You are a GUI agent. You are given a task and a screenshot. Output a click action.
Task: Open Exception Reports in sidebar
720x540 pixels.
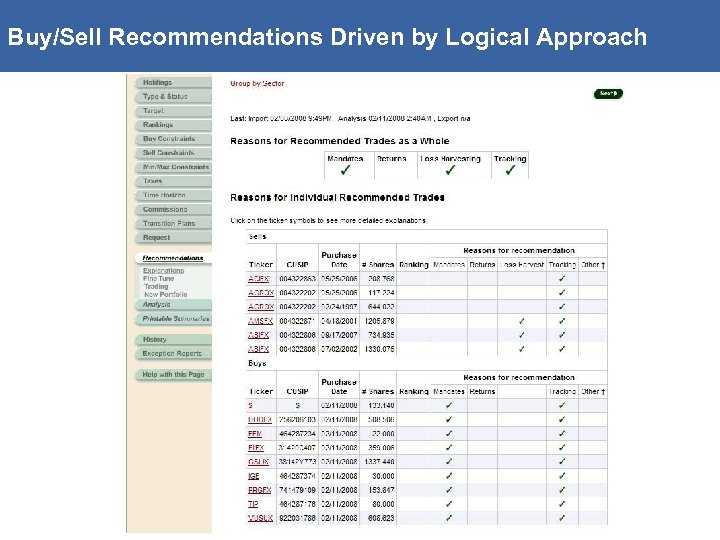coord(174,354)
